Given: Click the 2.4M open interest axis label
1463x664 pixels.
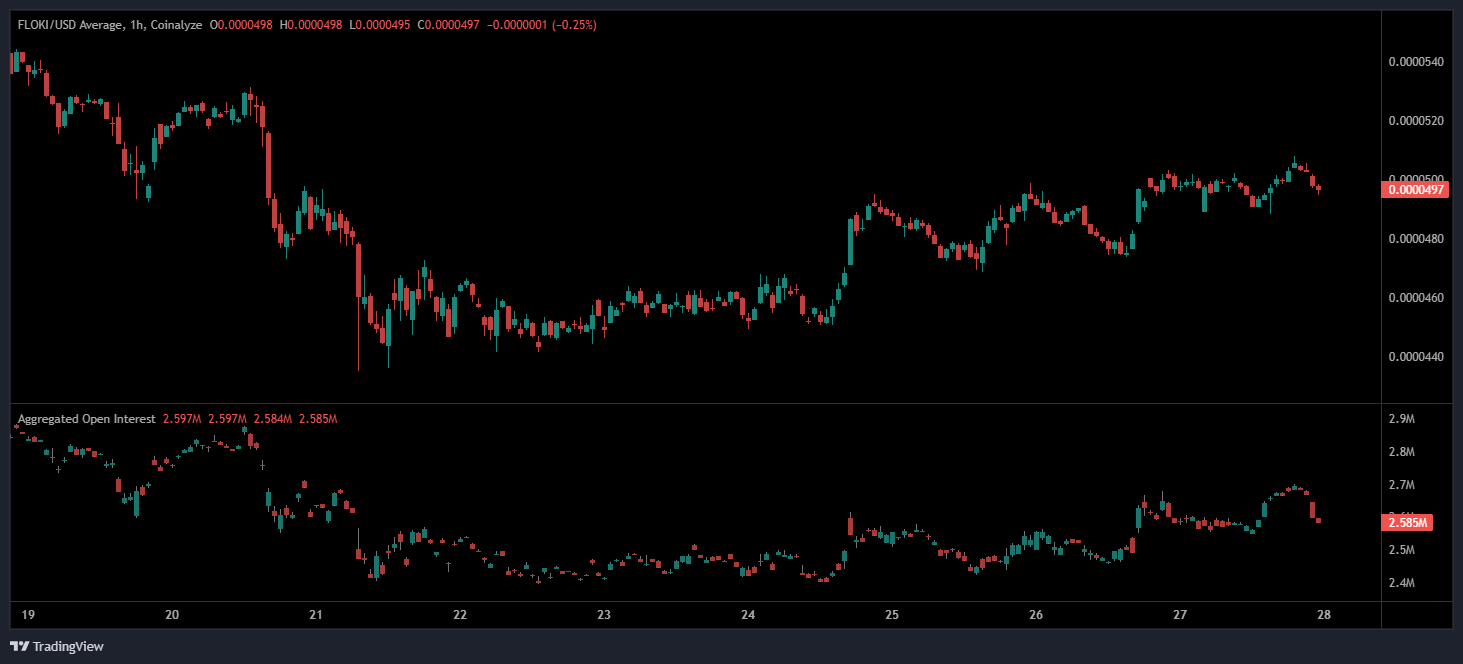Looking at the screenshot, I should (x=1402, y=583).
